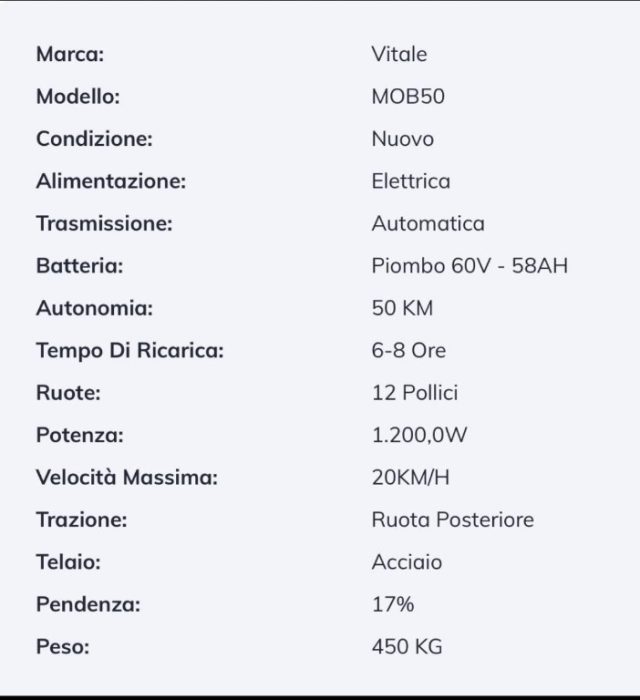Click the "Automatica" transmission value
This screenshot has height=700, width=640.
(427, 224)
